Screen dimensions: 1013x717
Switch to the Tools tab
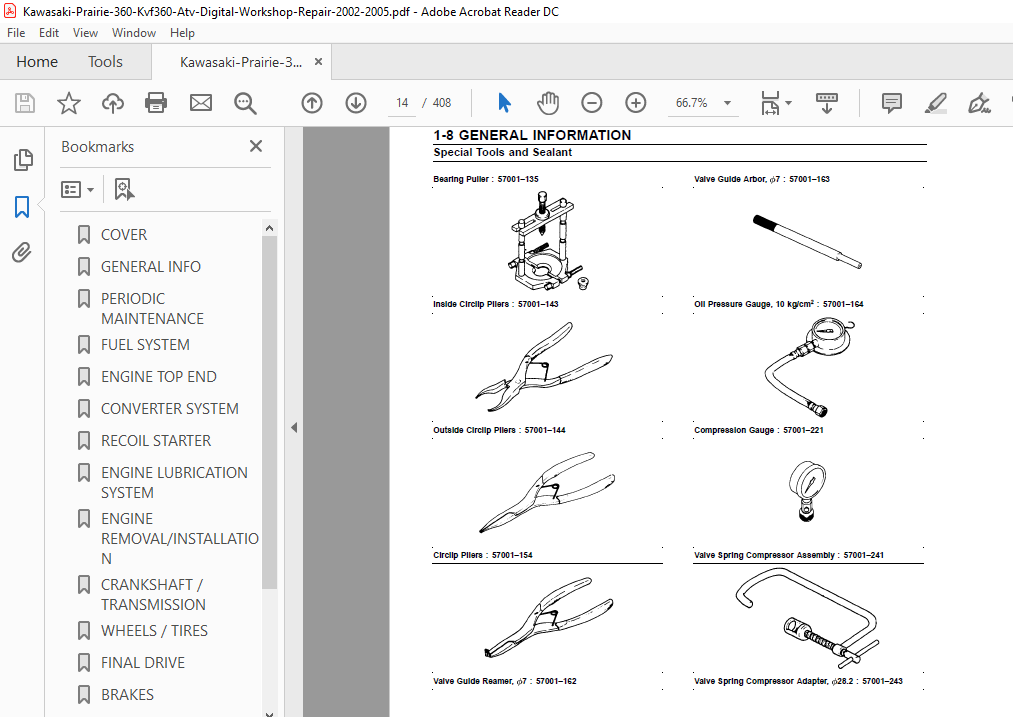(105, 62)
